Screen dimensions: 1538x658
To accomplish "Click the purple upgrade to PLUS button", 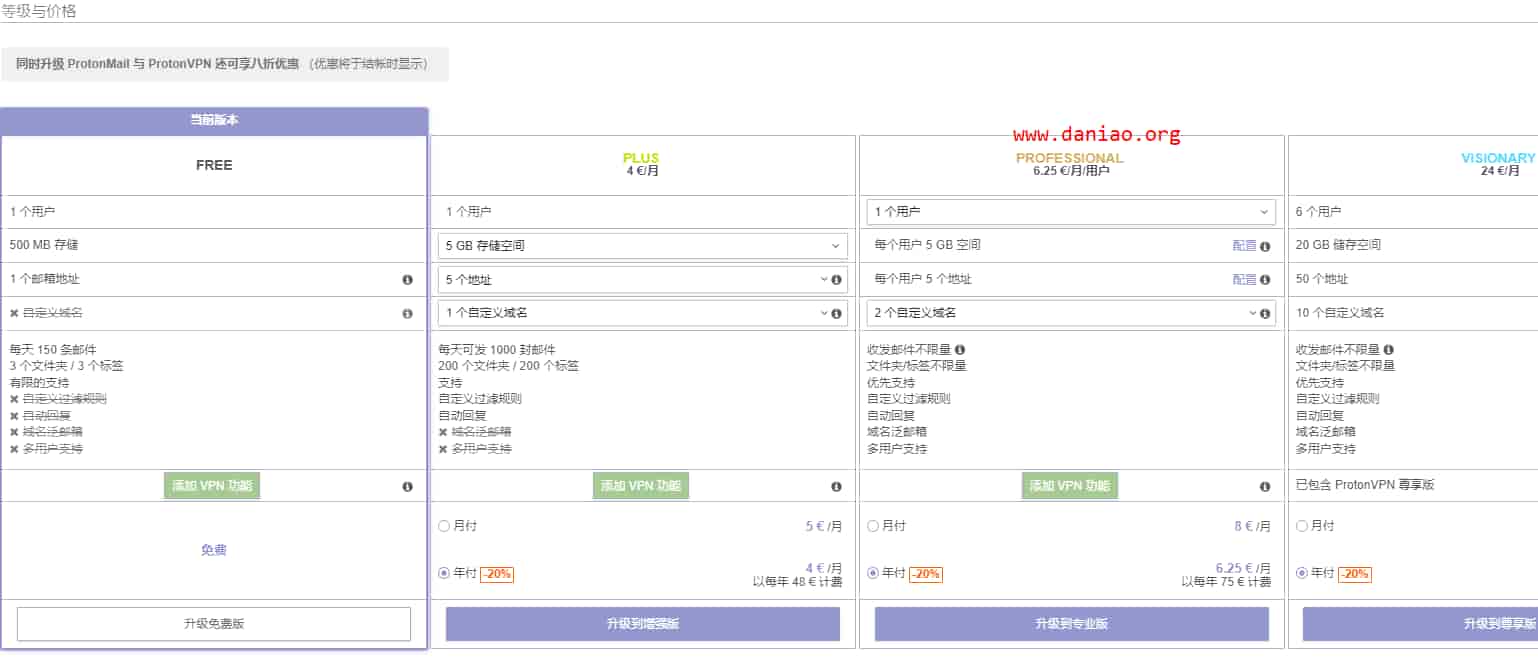I will [643, 624].
